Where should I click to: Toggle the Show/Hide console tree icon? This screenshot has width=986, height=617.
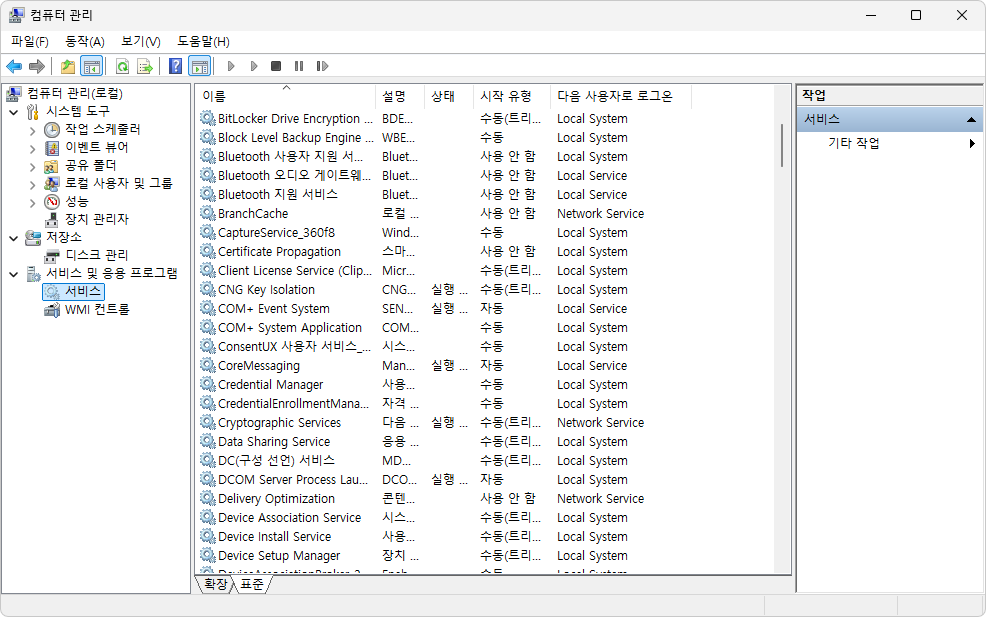coord(92,66)
